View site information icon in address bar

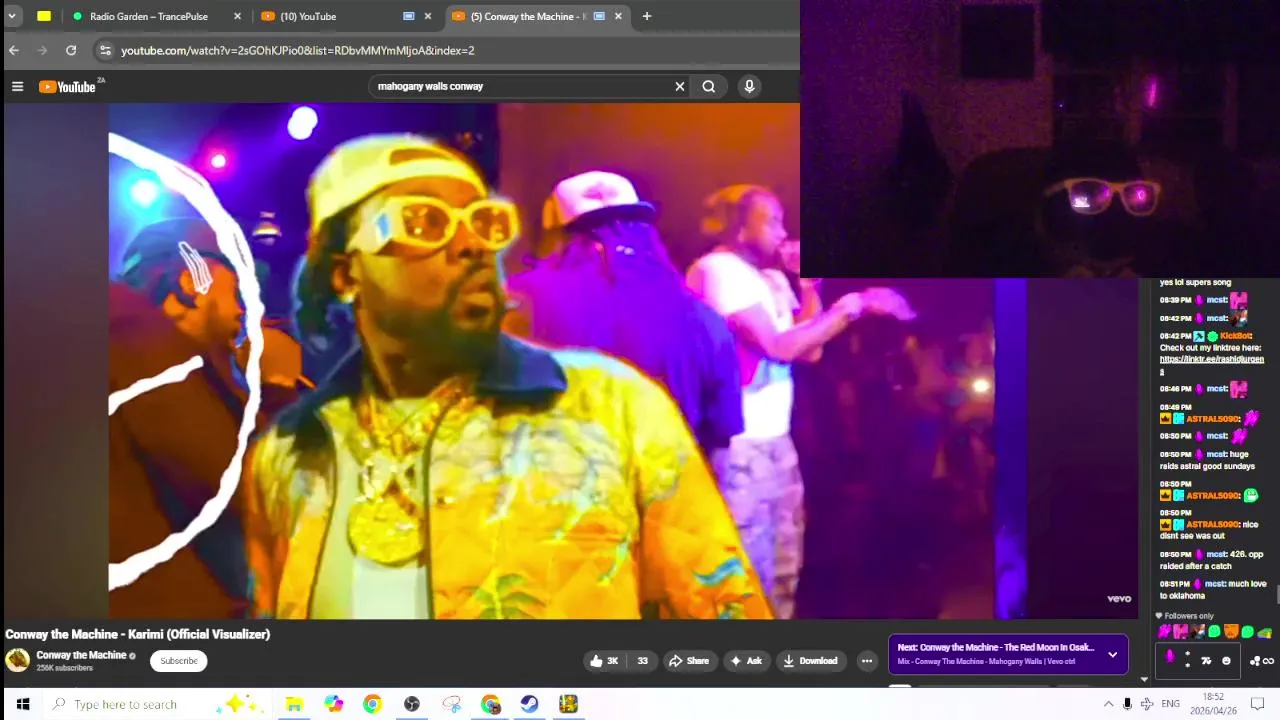click(105, 50)
